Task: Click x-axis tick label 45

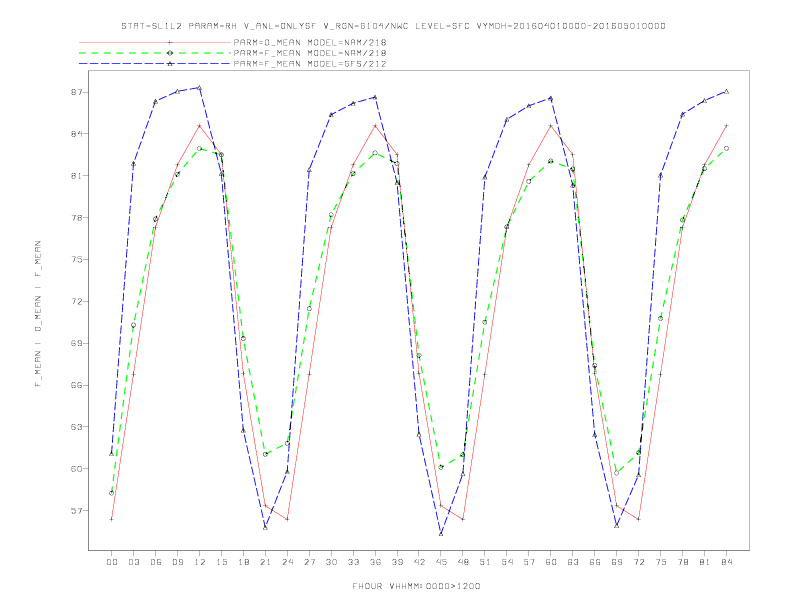Action: [441, 562]
